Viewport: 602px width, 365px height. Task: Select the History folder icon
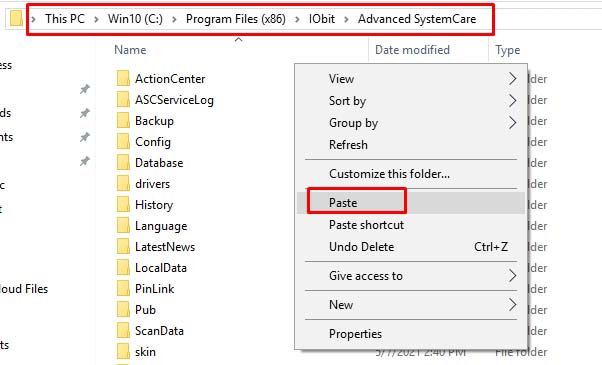point(123,205)
